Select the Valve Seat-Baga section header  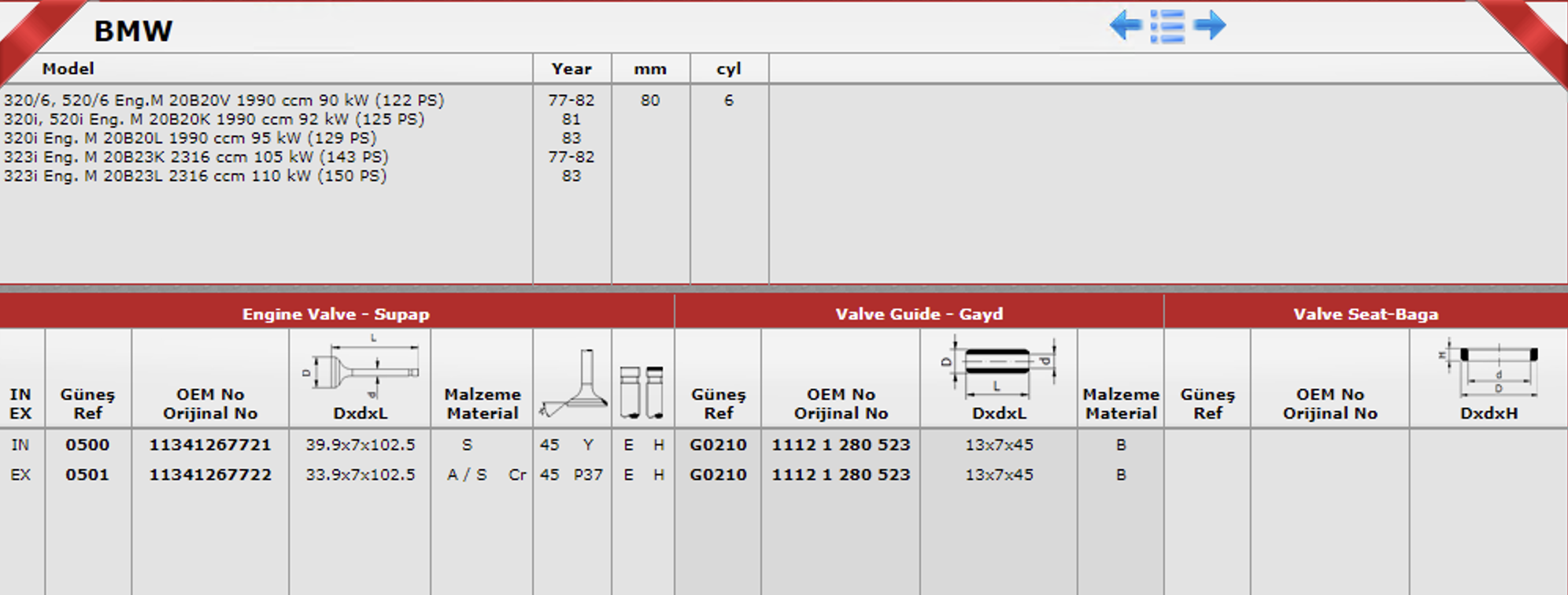pos(1366,313)
